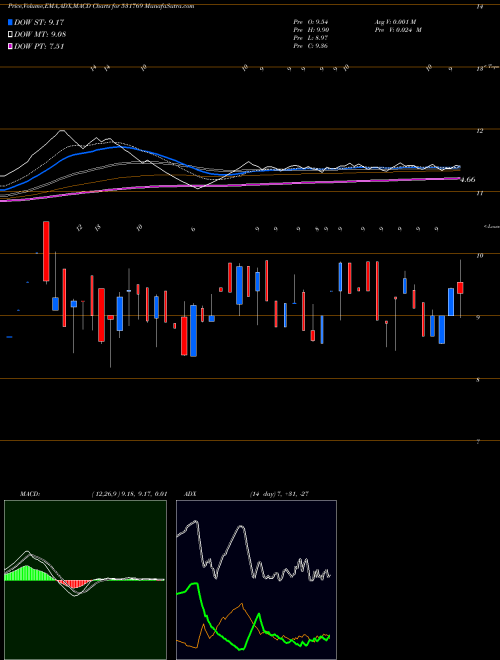Open the ADX indicator panel
The height and width of the screenshot is (660, 500).
coord(256,580)
